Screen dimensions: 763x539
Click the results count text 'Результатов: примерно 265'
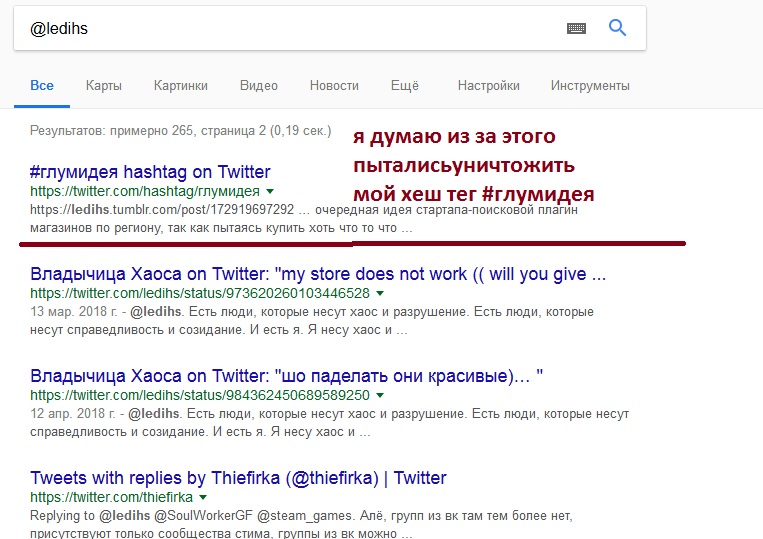pyautogui.click(x=111, y=131)
